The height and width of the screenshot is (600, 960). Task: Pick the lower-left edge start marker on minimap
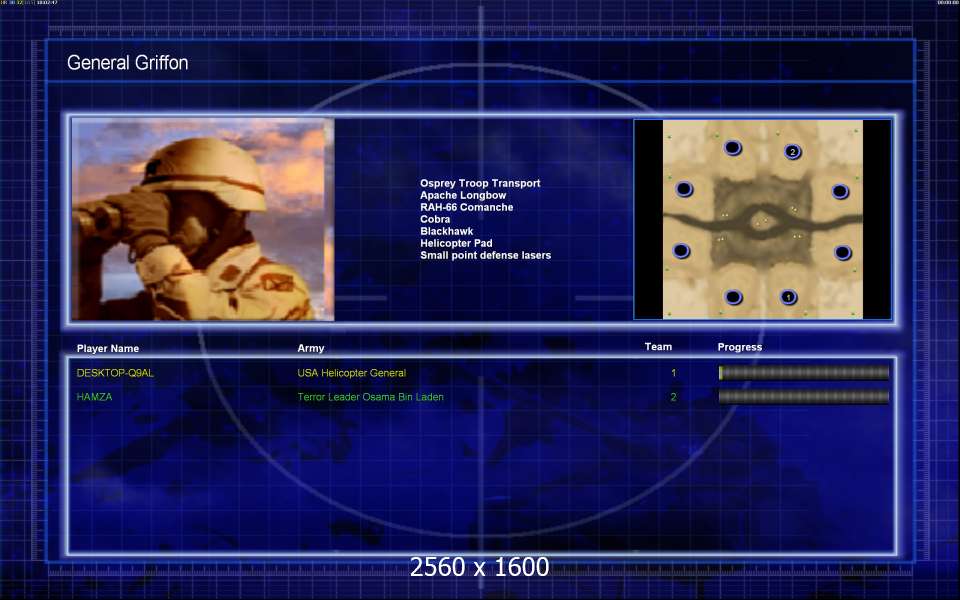pos(681,250)
